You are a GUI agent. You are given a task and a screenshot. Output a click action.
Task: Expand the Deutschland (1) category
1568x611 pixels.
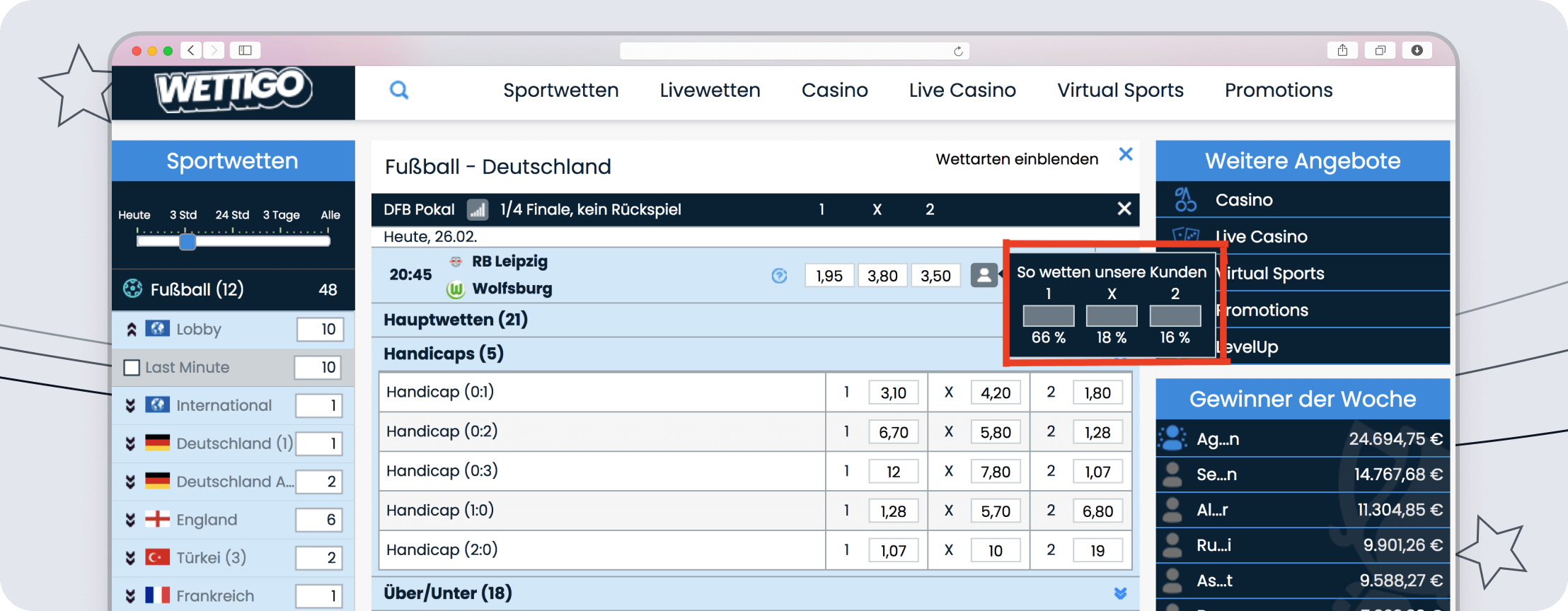(130, 443)
